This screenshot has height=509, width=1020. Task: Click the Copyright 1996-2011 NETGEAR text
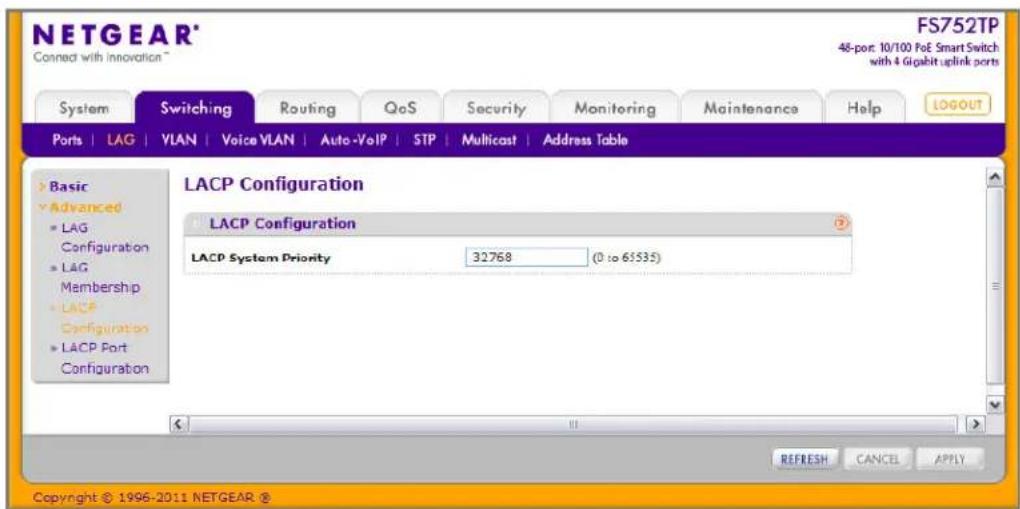pos(150,499)
